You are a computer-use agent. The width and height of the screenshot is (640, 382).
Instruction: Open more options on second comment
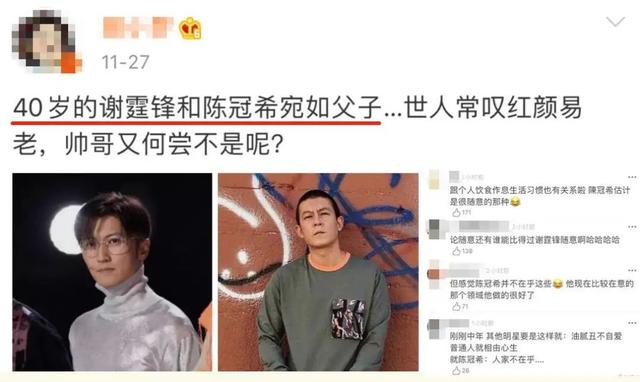[x=632, y=227]
